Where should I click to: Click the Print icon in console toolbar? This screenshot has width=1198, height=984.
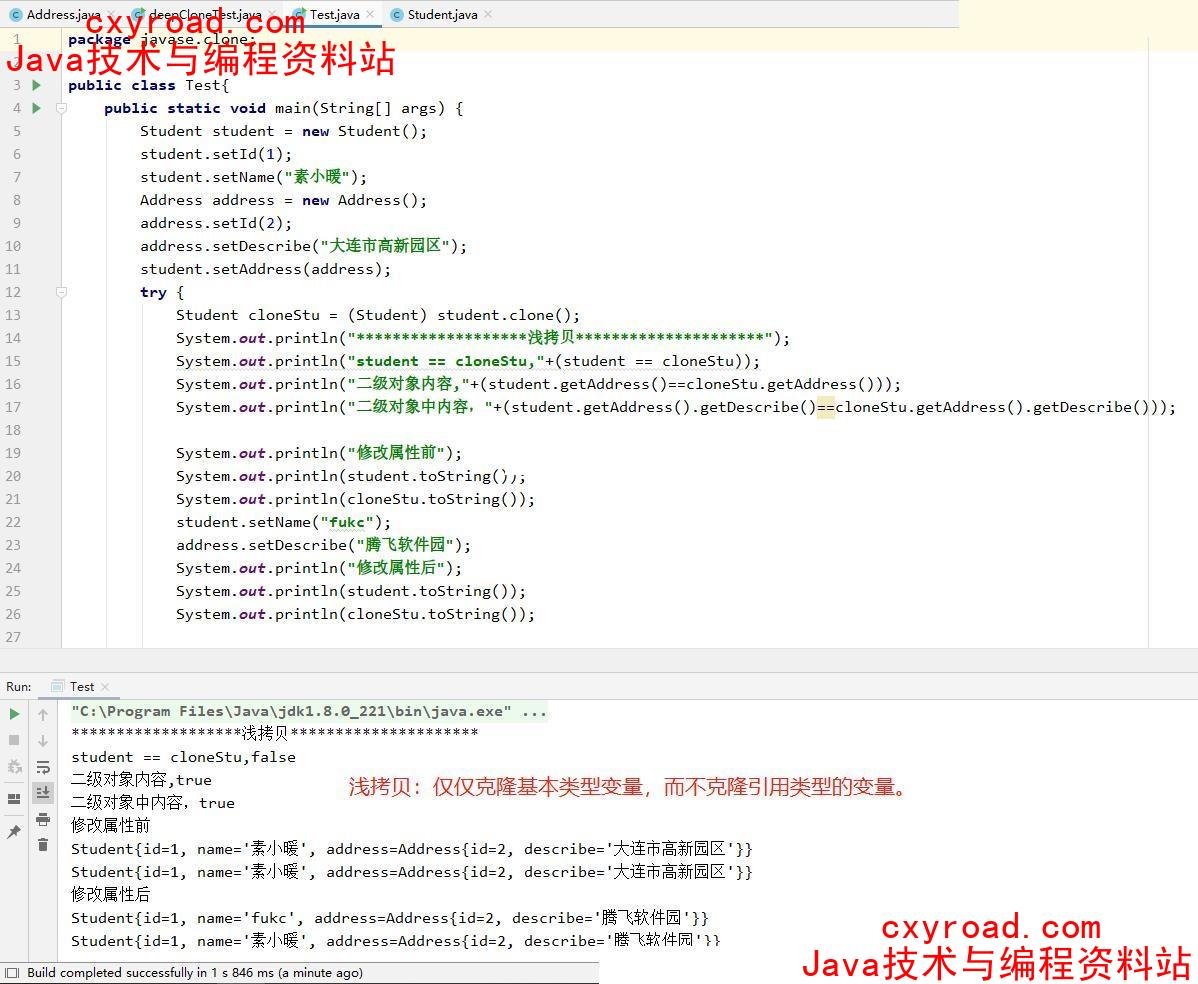[x=43, y=819]
